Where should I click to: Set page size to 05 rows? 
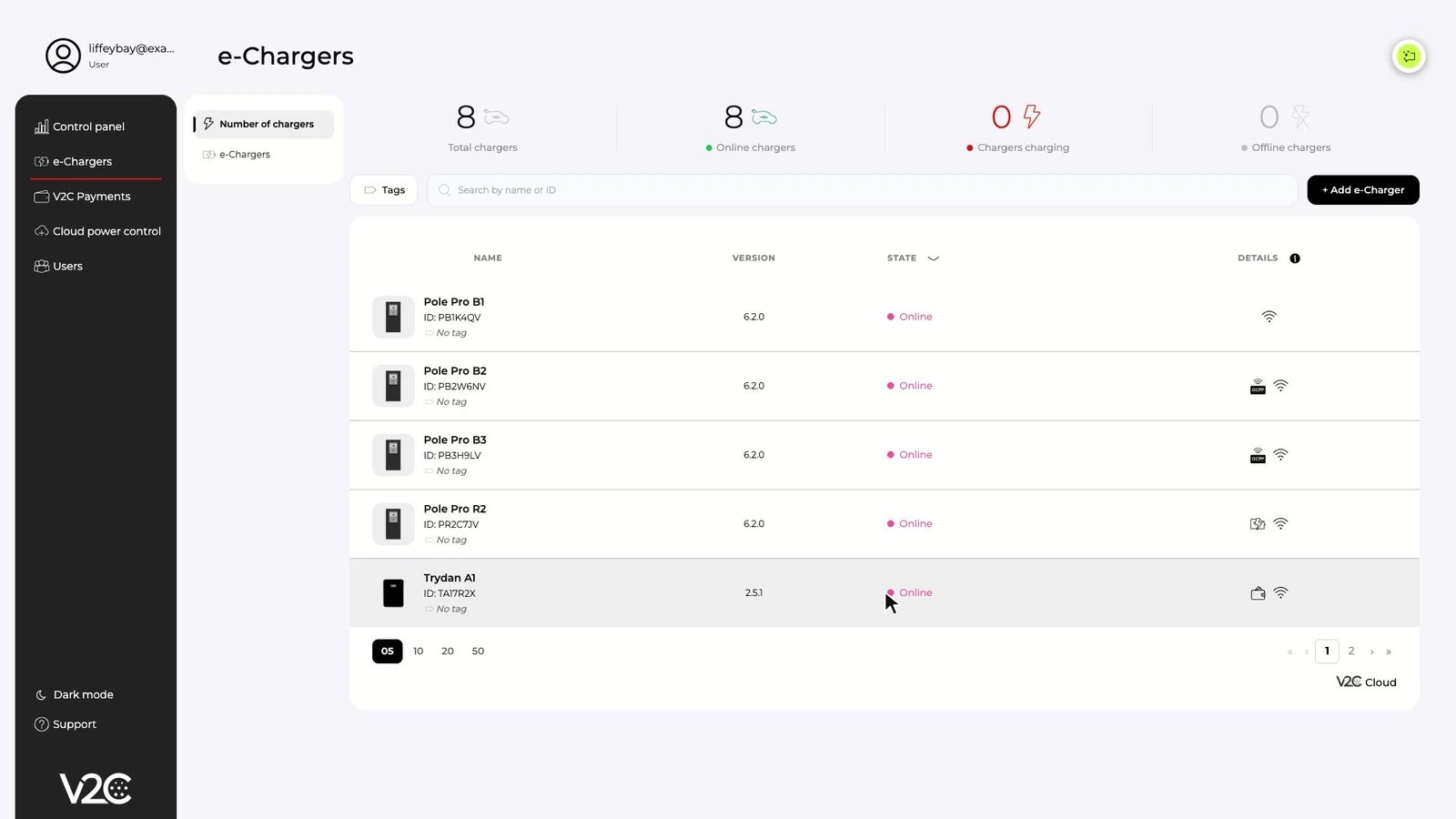pyautogui.click(x=388, y=652)
